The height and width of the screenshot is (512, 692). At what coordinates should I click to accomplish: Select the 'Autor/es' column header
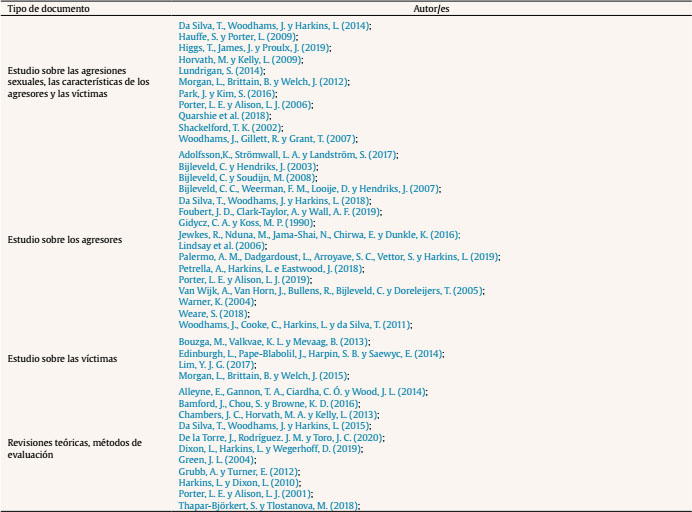pyautogui.click(x=432, y=9)
